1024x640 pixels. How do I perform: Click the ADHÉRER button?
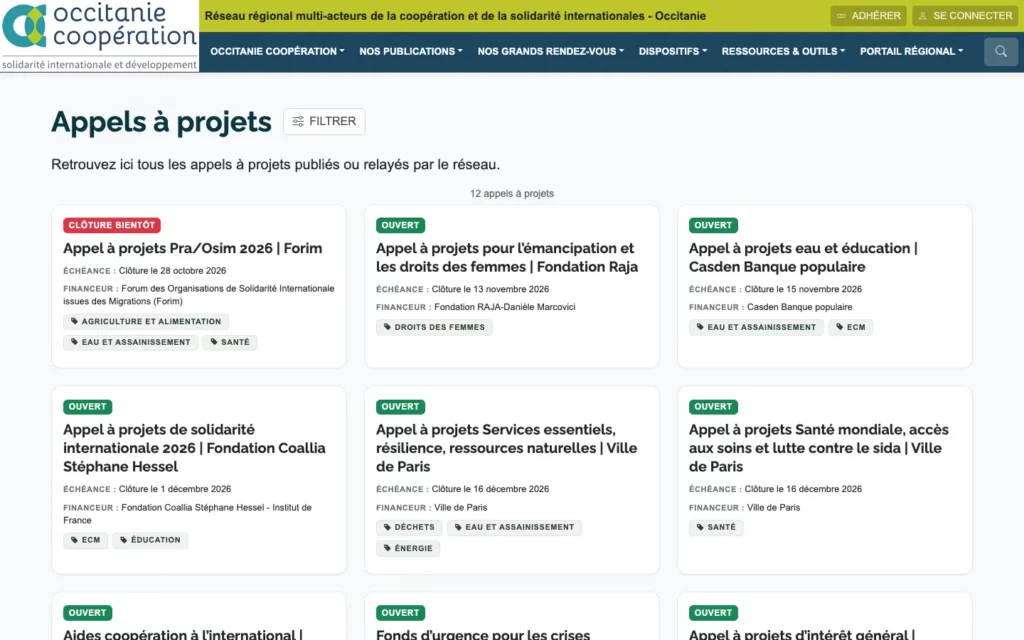click(x=868, y=16)
